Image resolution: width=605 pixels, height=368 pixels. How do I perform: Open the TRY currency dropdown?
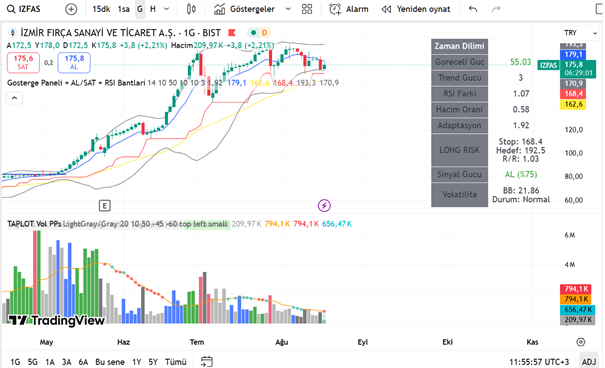point(581,33)
